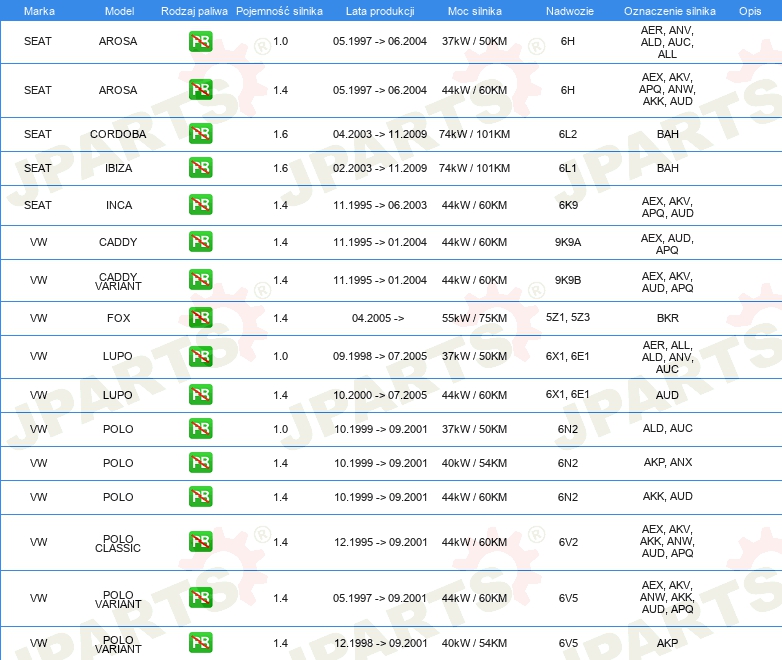The image size is (782, 660).
Task: Click engine codes AKK, AUD in POLO row
Action: coord(668,496)
